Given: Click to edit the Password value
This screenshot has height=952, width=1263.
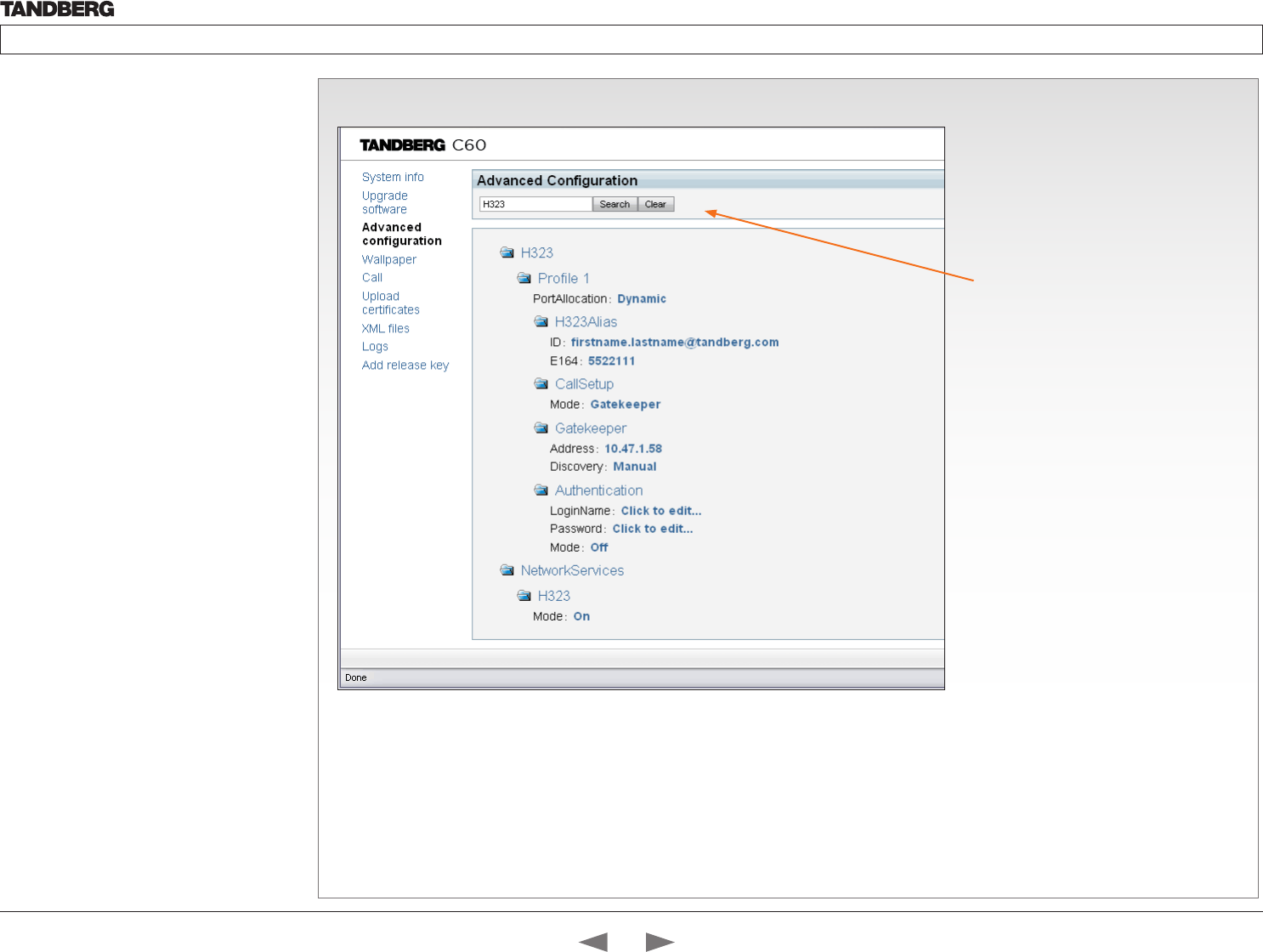Looking at the screenshot, I should coord(653,529).
